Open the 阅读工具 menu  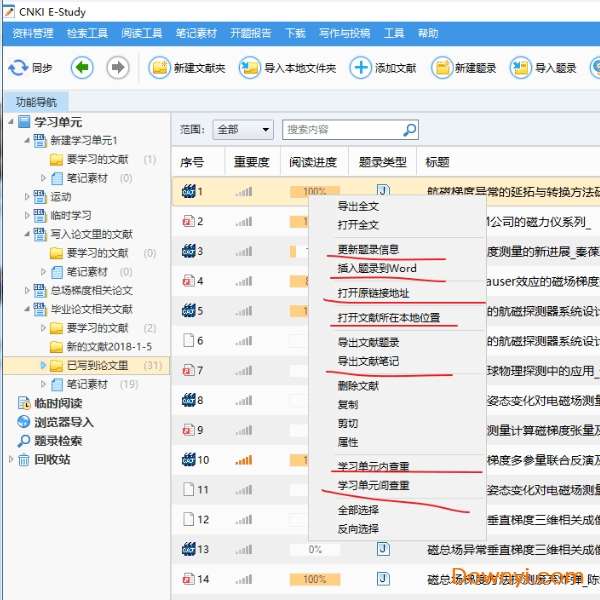142,34
